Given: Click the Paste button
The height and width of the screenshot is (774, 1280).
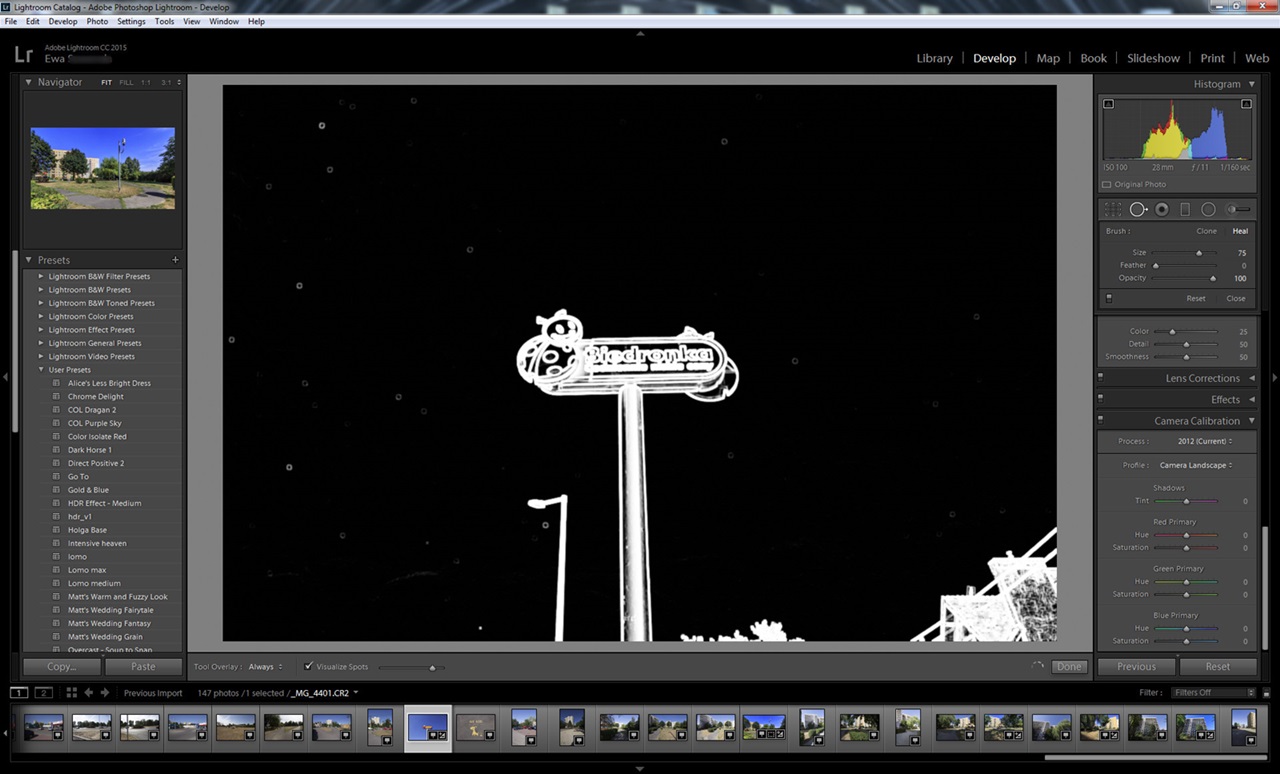Looking at the screenshot, I should (x=143, y=666).
